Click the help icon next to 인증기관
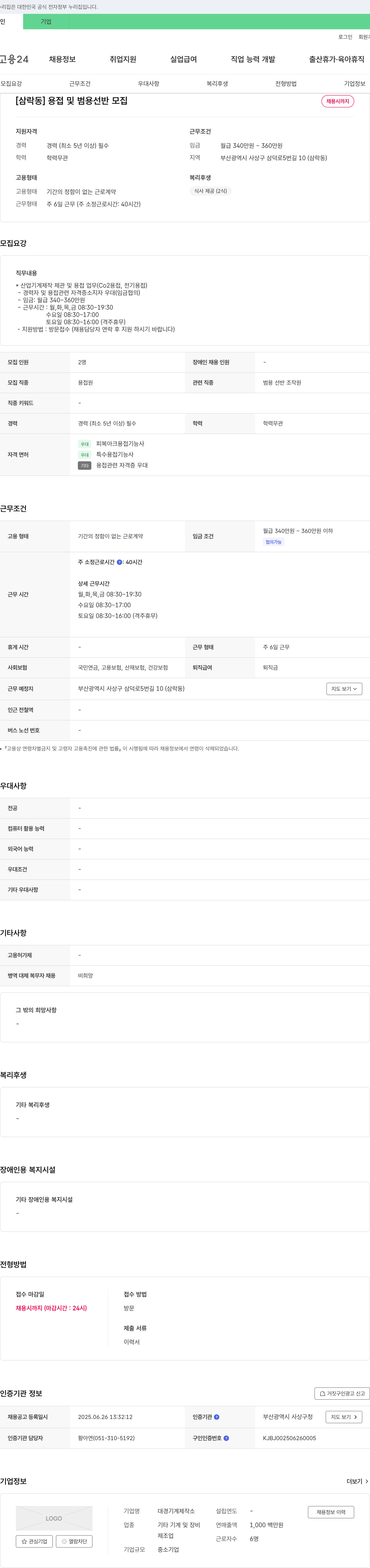Image resolution: width=370 pixels, height=1568 pixels. (216, 1417)
